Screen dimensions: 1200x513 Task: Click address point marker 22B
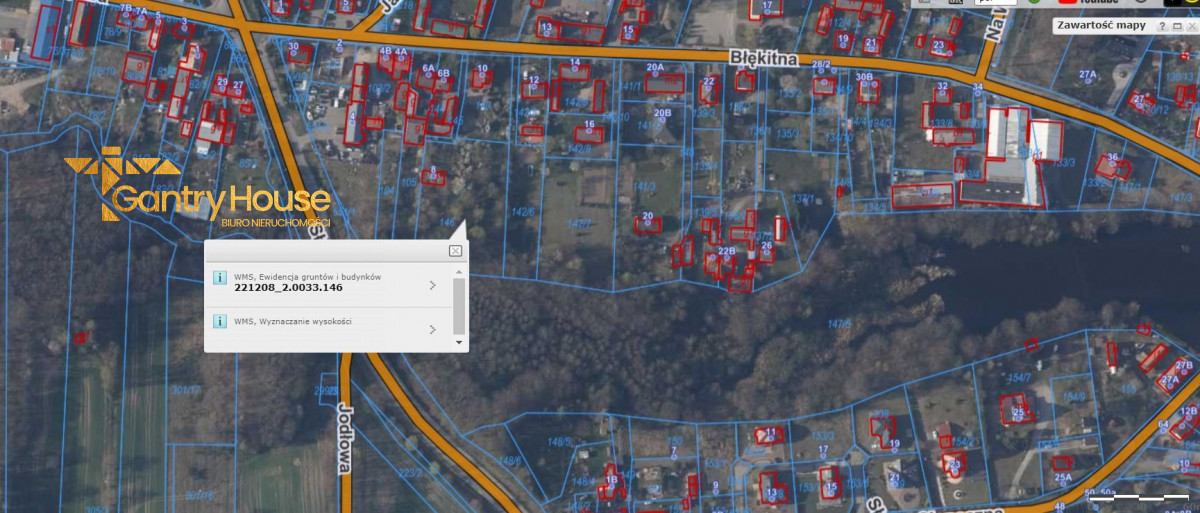tap(727, 256)
